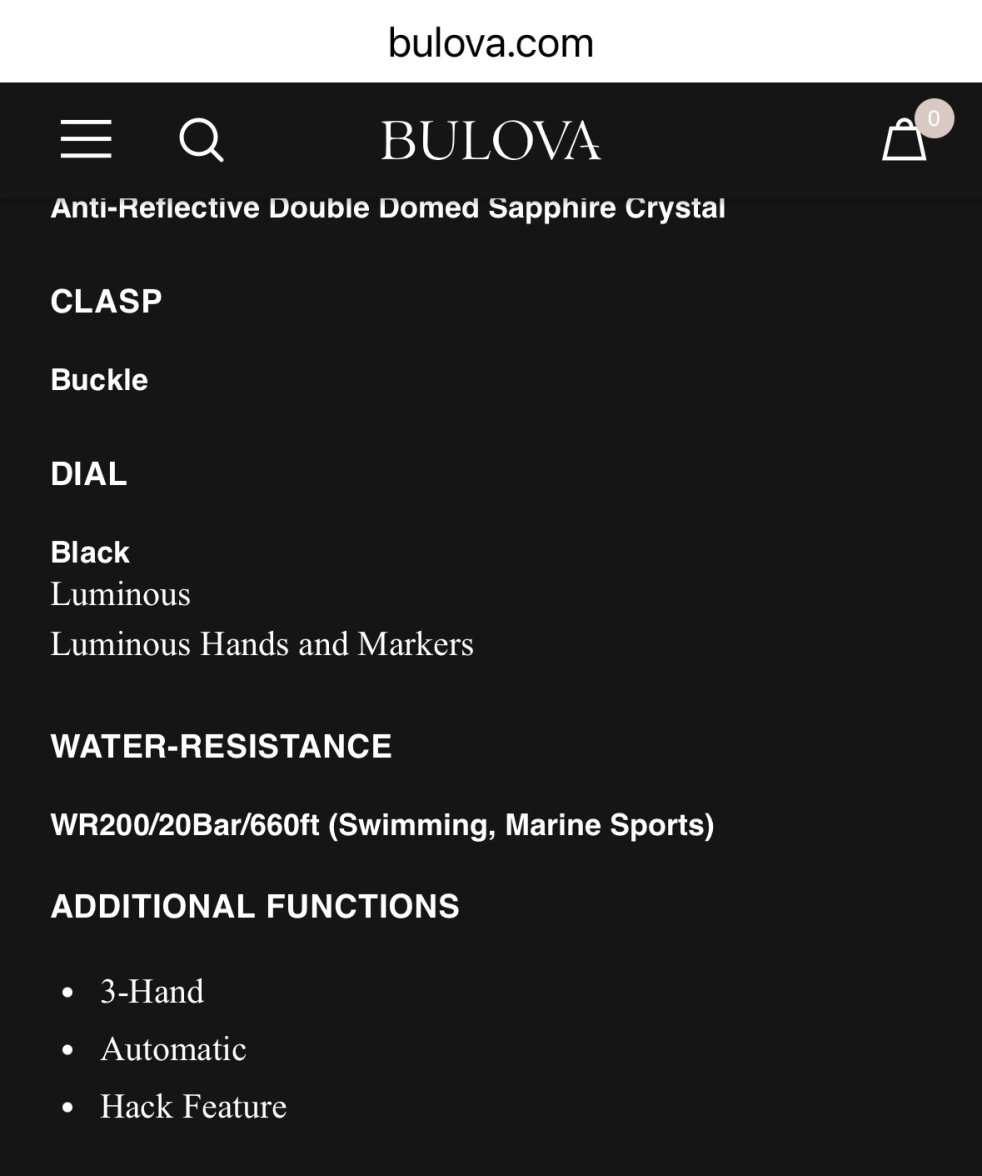The height and width of the screenshot is (1176, 982).
Task: Tap the WATER-RESISTANCE section heading
Action: pyautogui.click(x=221, y=746)
